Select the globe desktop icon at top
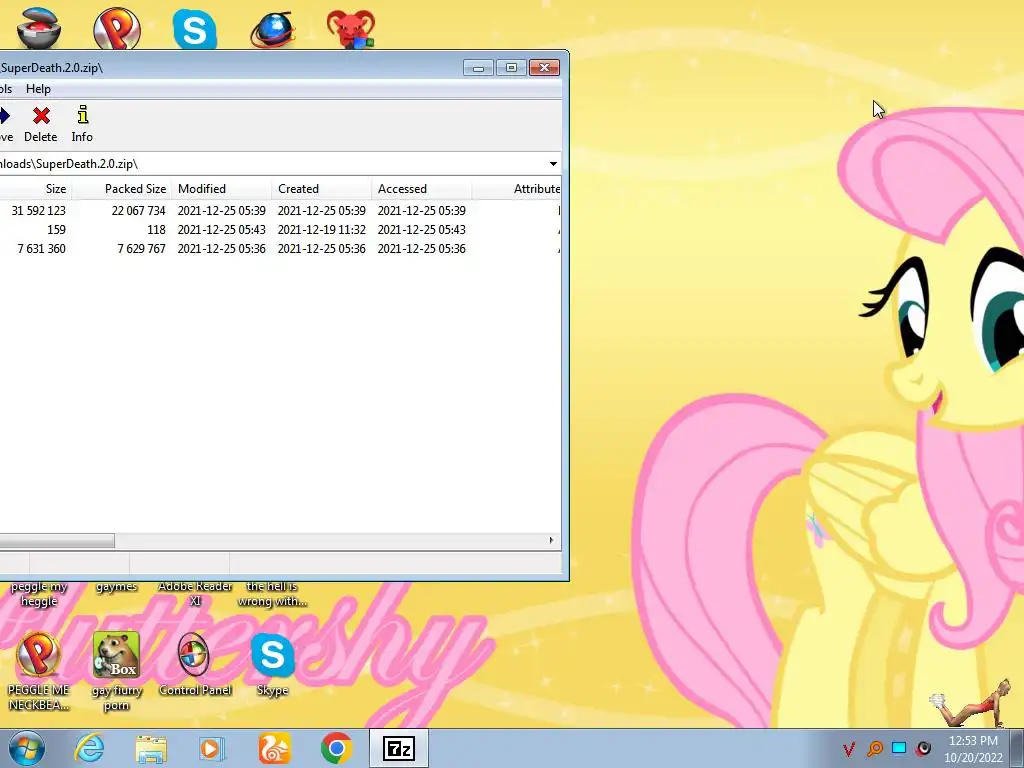This screenshot has height=768, width=1024. coord(273,30)
